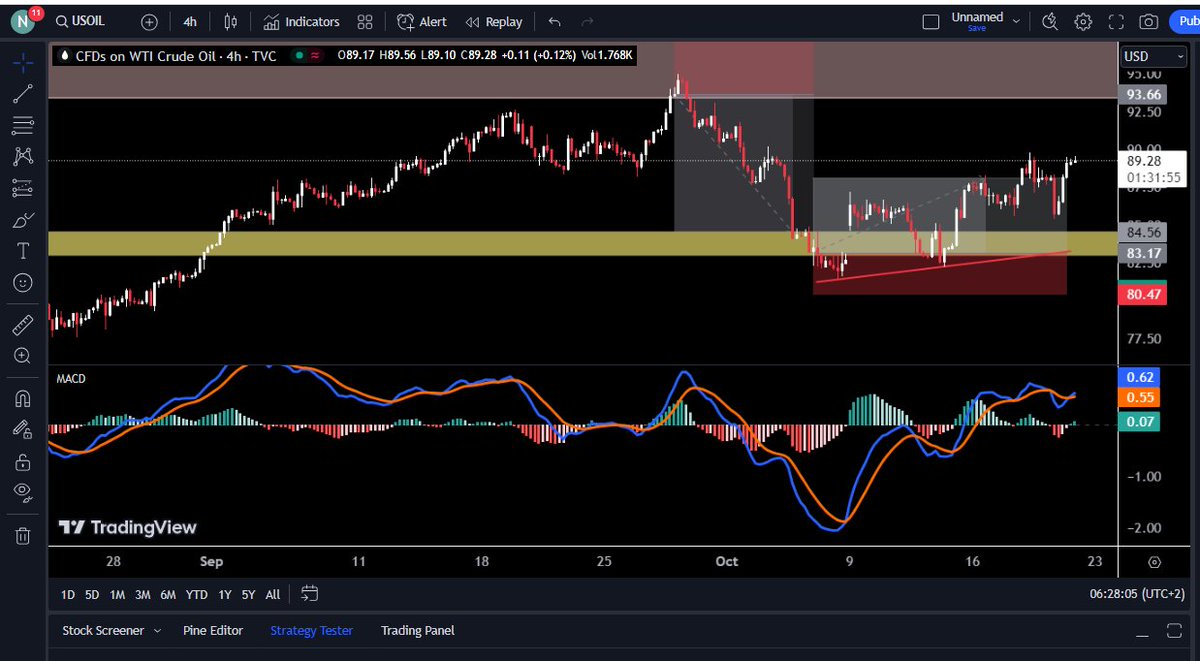Screen dimensions: 1200x661
Task: Switch to Strategy Tester tab
Action: click(311, 630)
